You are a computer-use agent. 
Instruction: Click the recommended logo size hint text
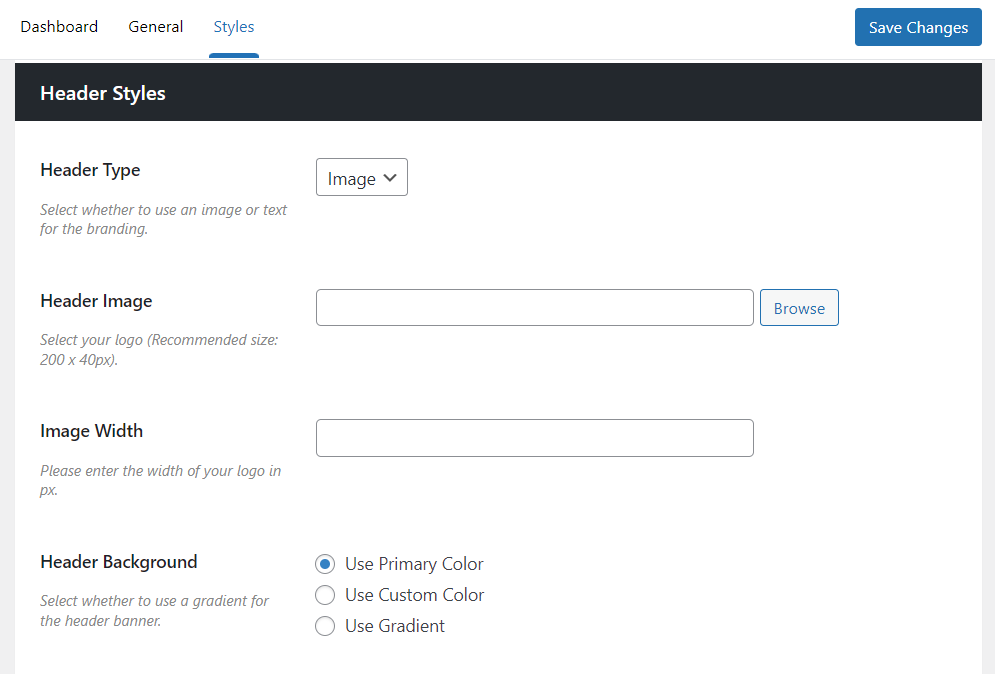pos(159,350)
